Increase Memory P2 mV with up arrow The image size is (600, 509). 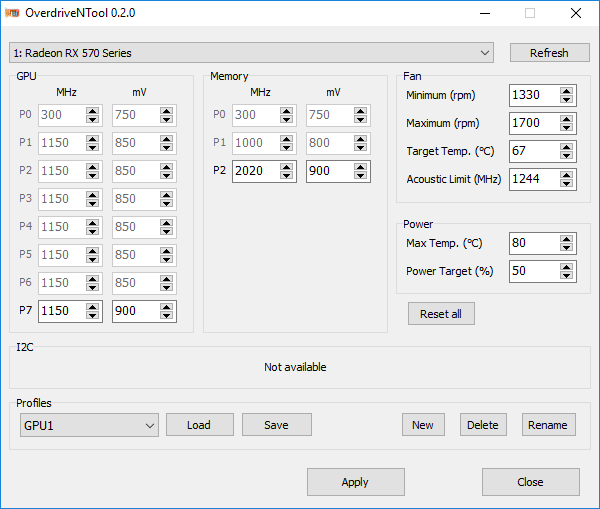coord(360,166)
